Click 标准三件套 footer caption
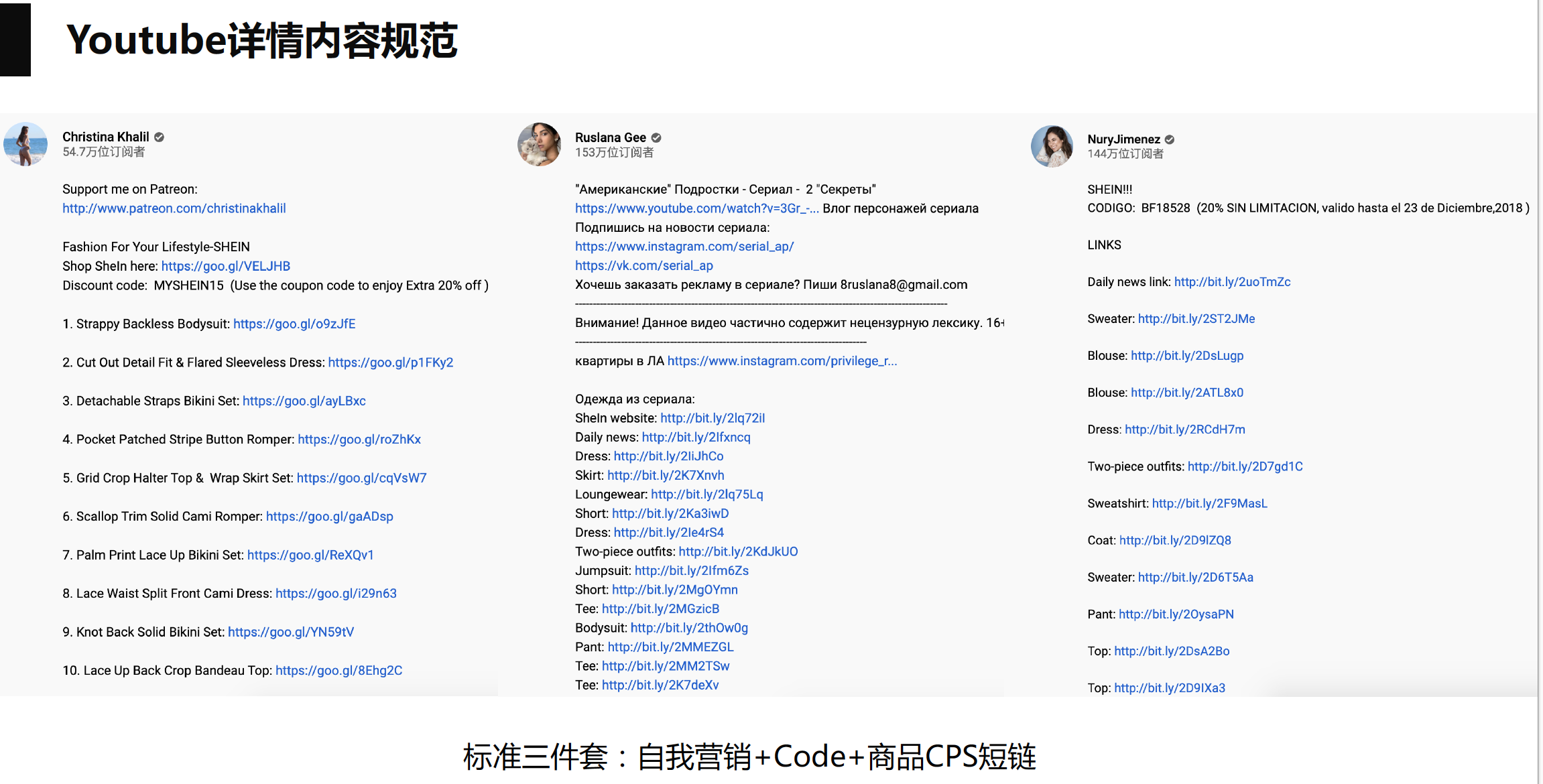This screenshot has width=1543, height=784. 749,757
